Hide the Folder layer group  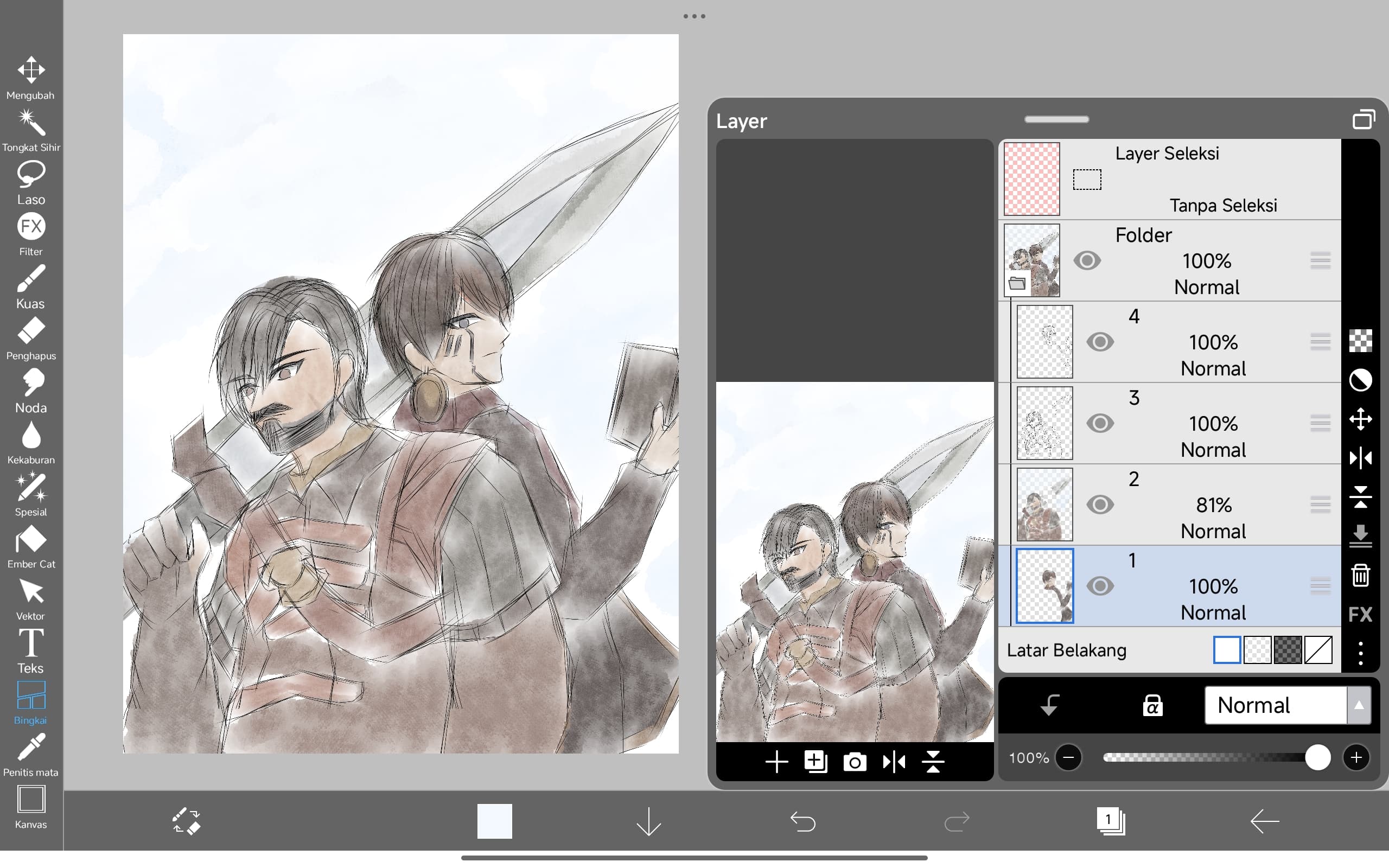coord(1087,260)
